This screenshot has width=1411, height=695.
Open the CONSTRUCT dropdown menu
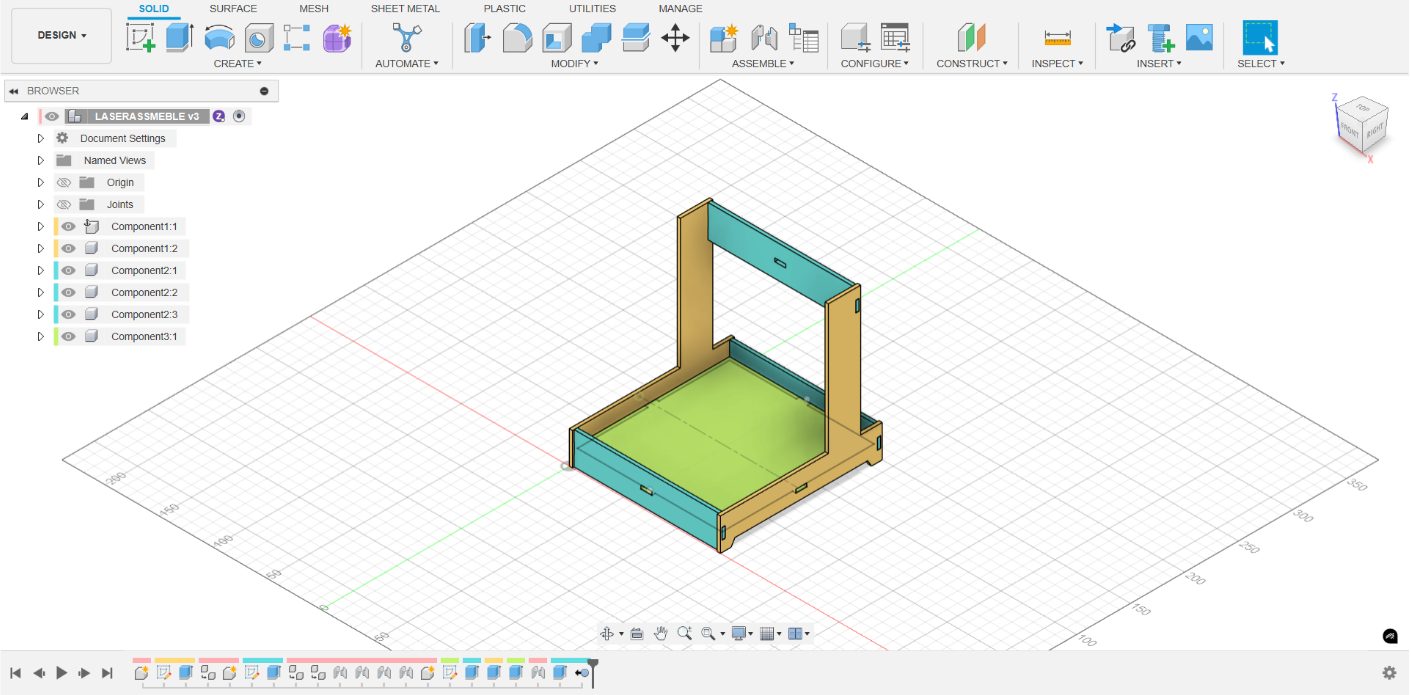pos(972,63)
